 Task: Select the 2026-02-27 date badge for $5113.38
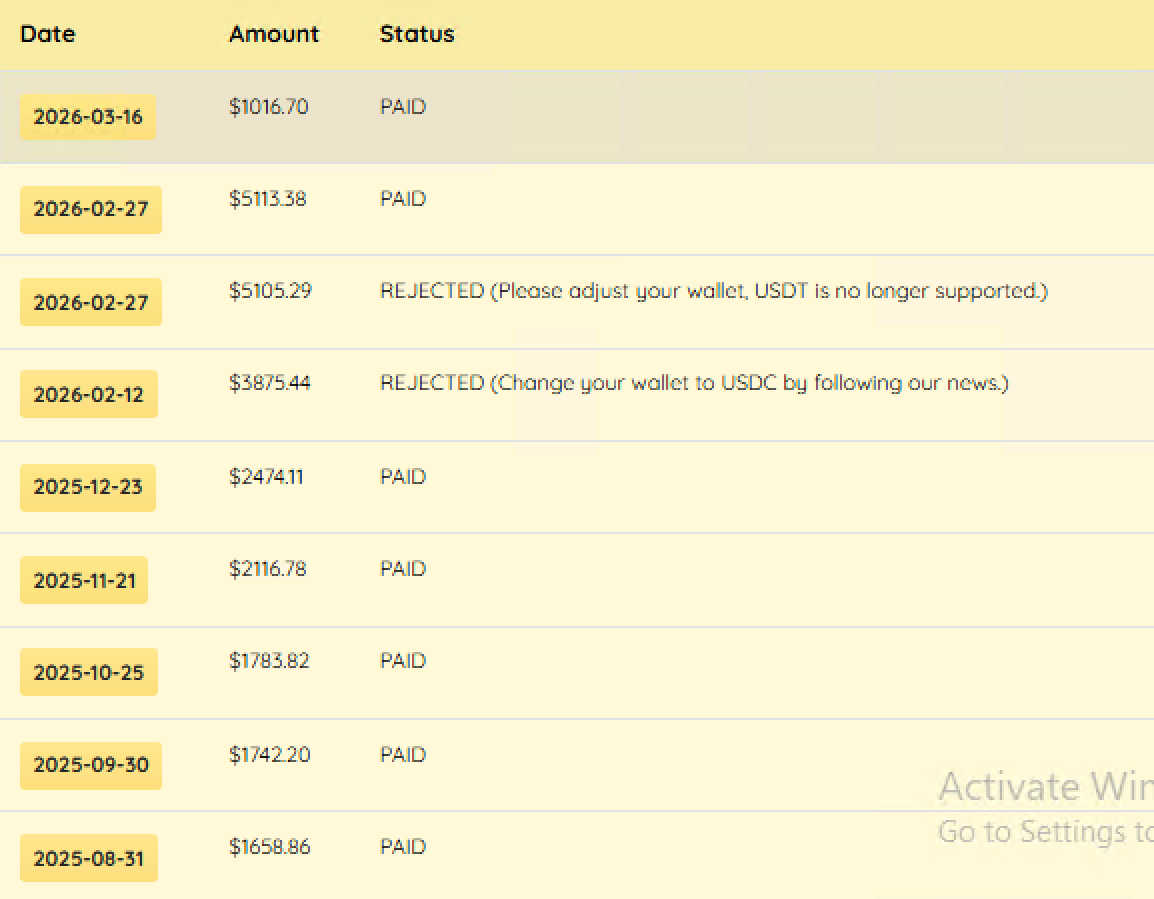(x=91, y=209)
